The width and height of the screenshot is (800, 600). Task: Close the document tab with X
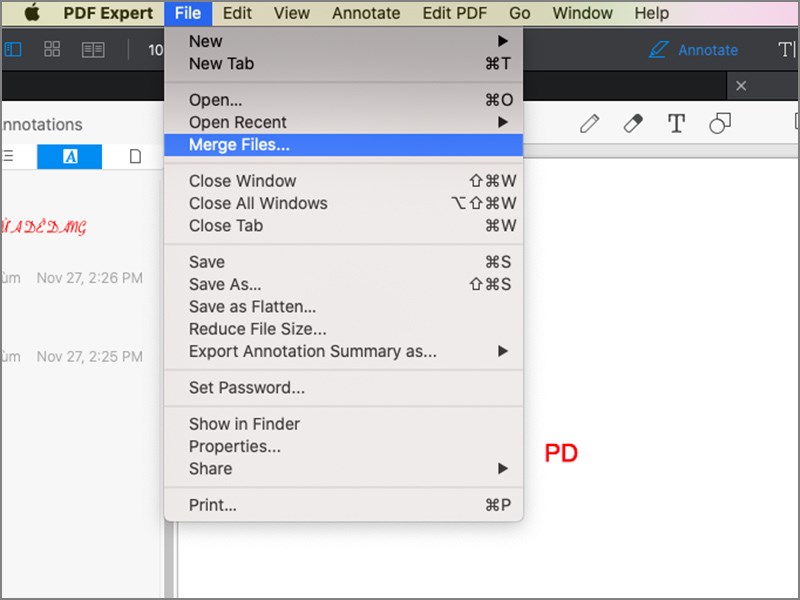[741, 86]
